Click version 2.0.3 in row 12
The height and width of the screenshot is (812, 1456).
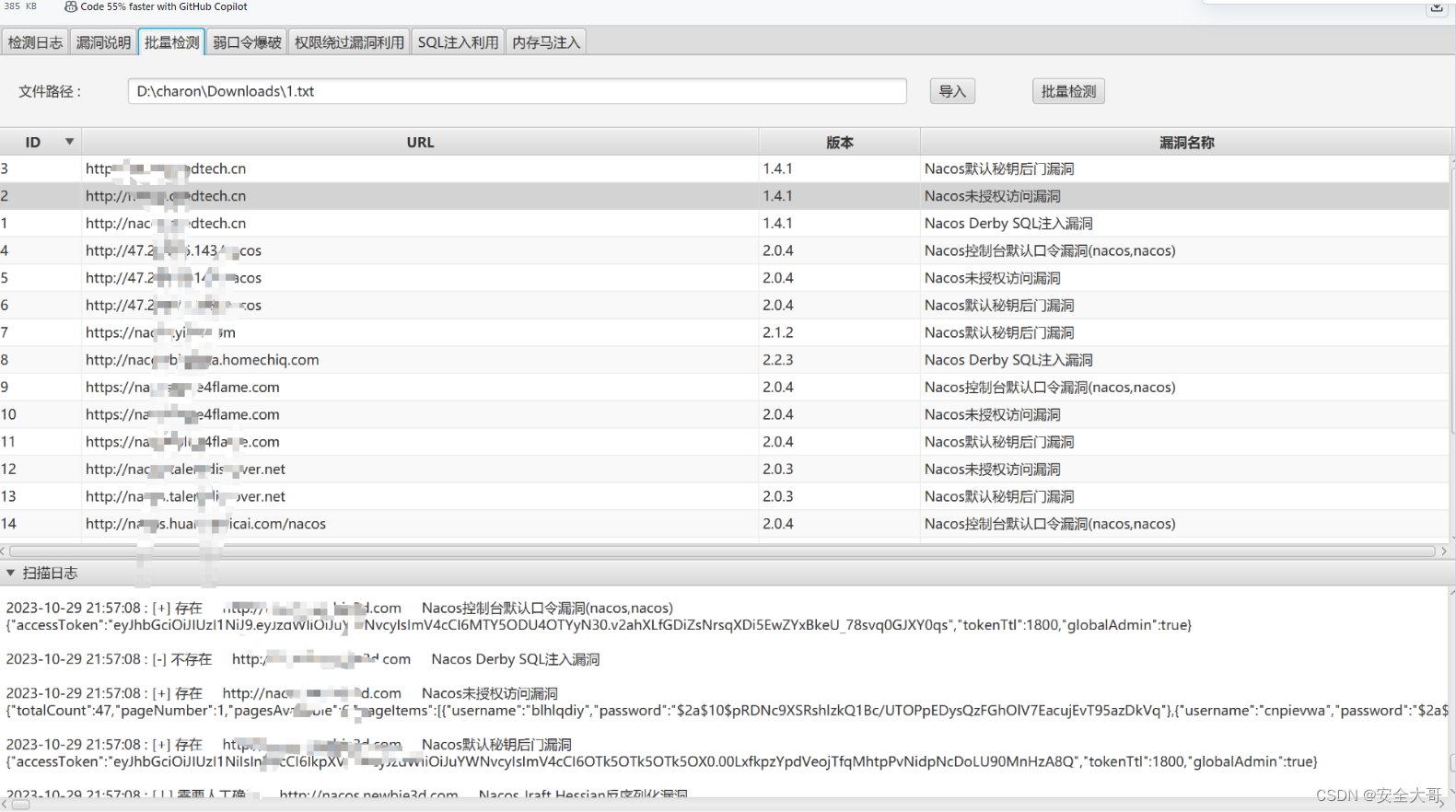tap(778, 470)
